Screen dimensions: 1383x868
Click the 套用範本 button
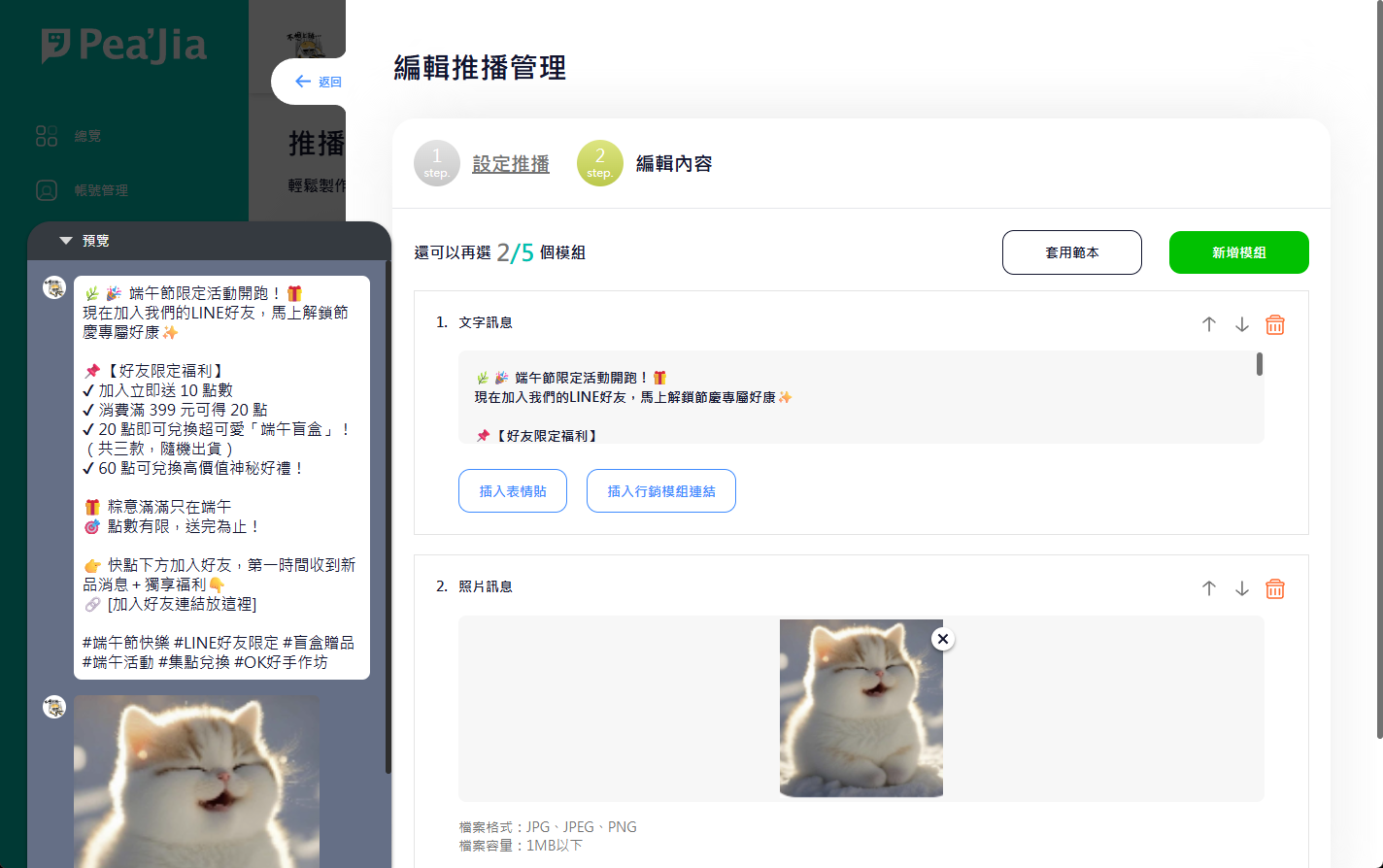click(x=1071, y=252)
